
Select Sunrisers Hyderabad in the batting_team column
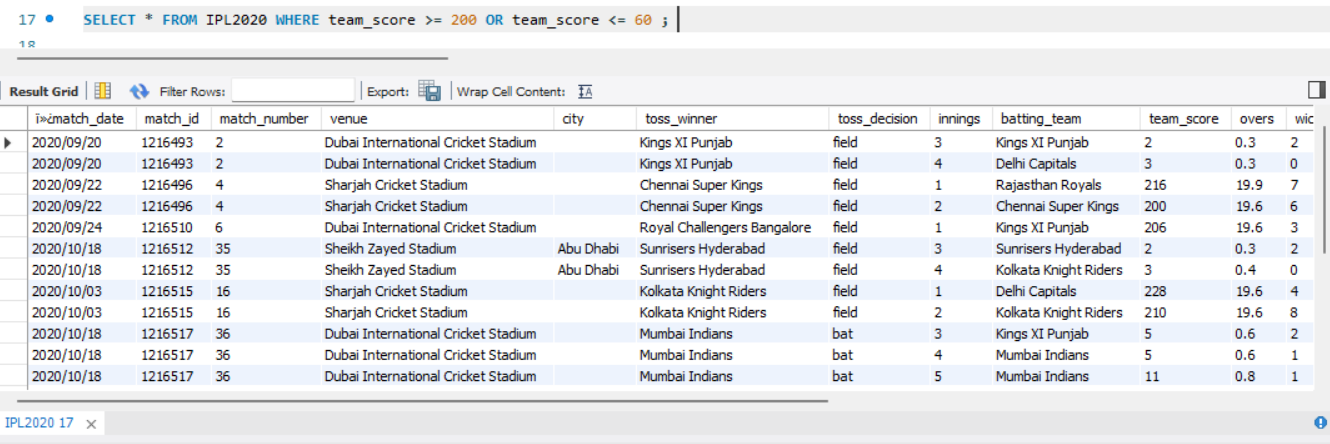click(1065, 248)
